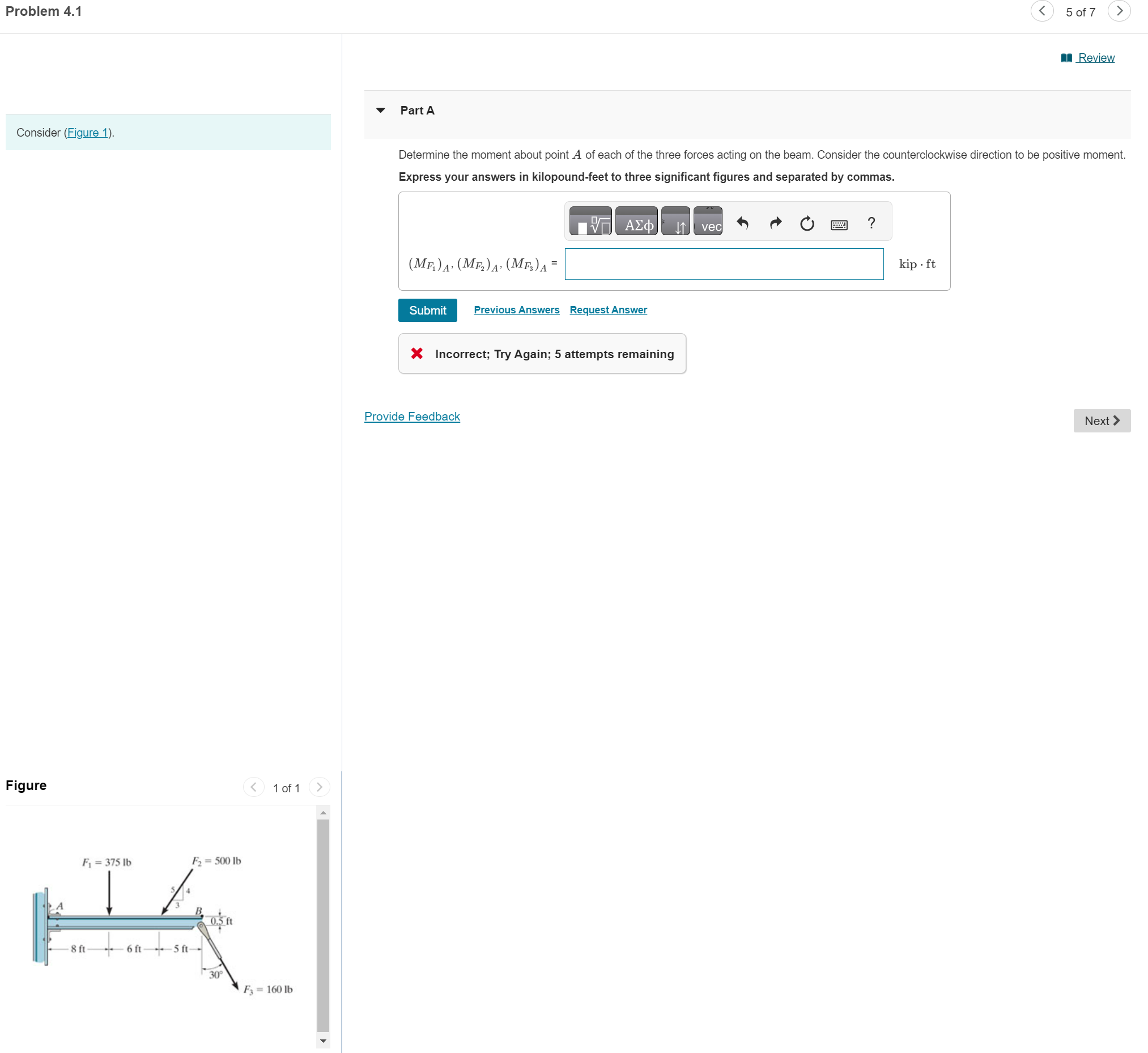Focus the moment answer input field
The width and height of the screenshot is (1148, 1053).
pyautogui.click(x=724, y=264)
